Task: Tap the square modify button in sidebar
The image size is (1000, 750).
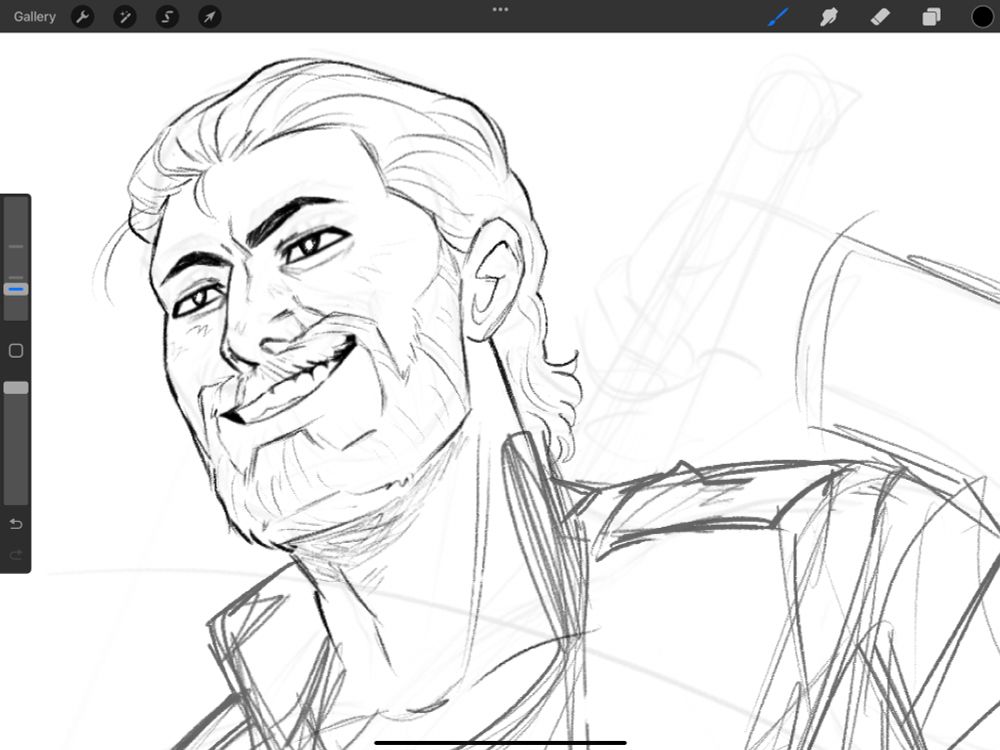Action: coord(16,351)
